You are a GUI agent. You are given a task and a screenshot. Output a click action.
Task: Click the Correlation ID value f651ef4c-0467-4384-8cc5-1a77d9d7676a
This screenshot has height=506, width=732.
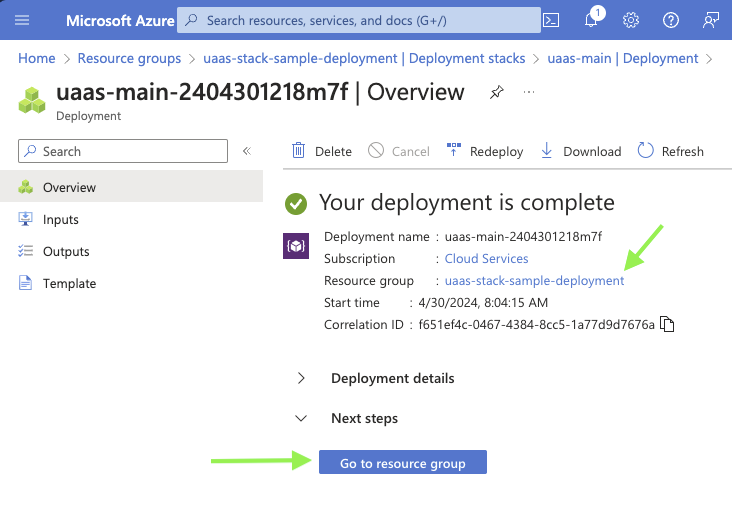tap(536, 324)
